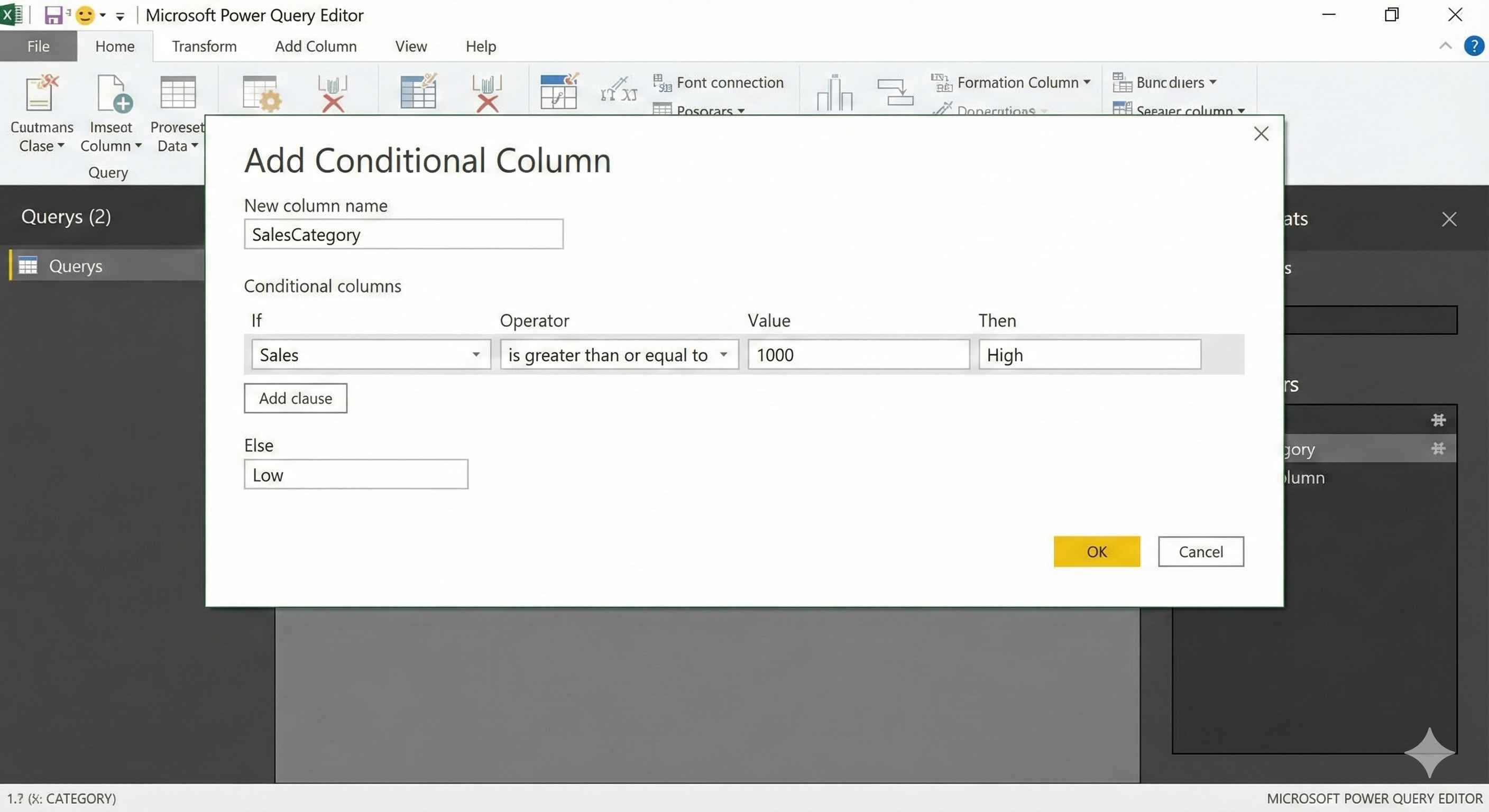1489x812 pixels.
Task: Click the Add clause button
Action: tap(296, 398)
